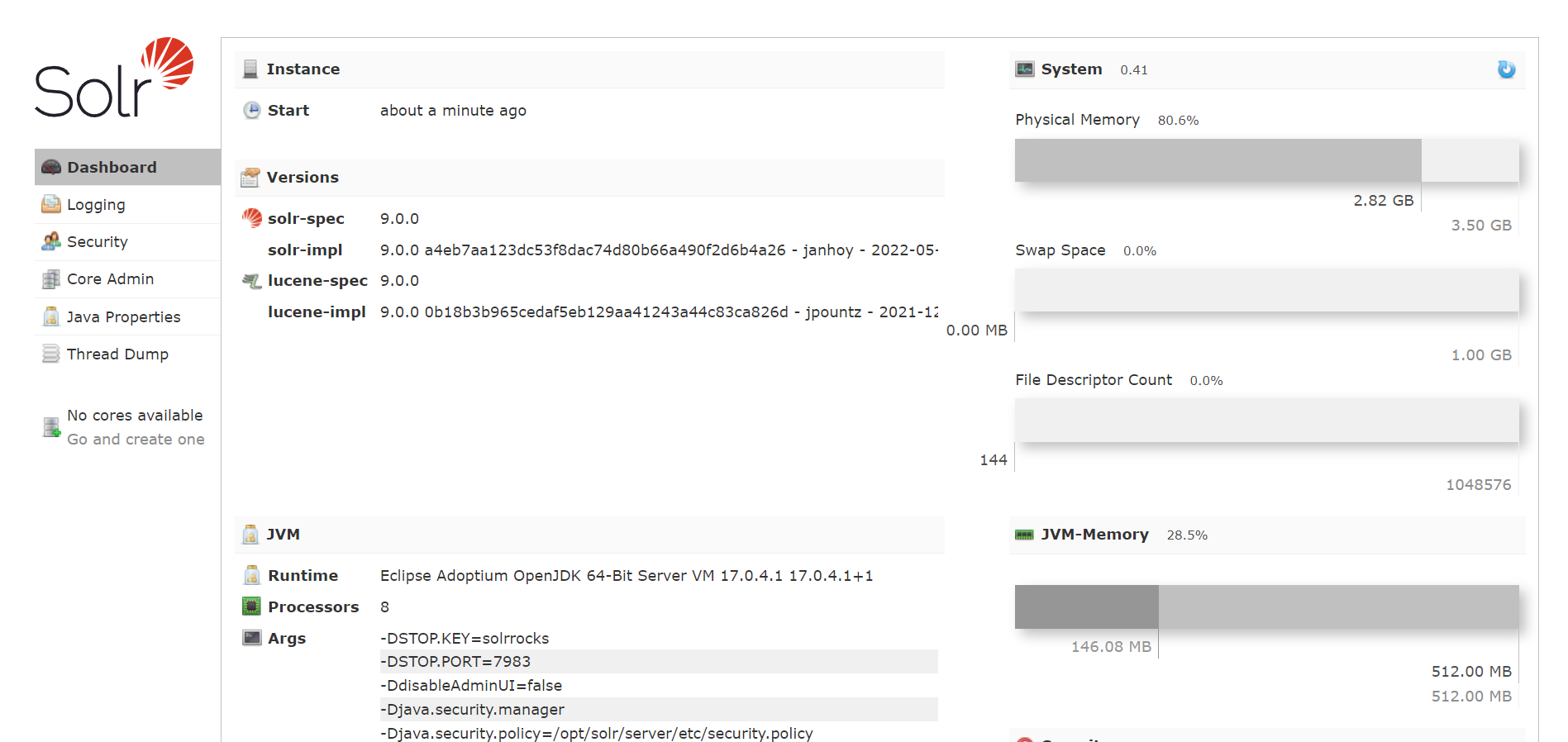This screenshot has height=742, width=1568.
Task: Click the 0.00 MB swap used label
Action: [x=976, y=331]
